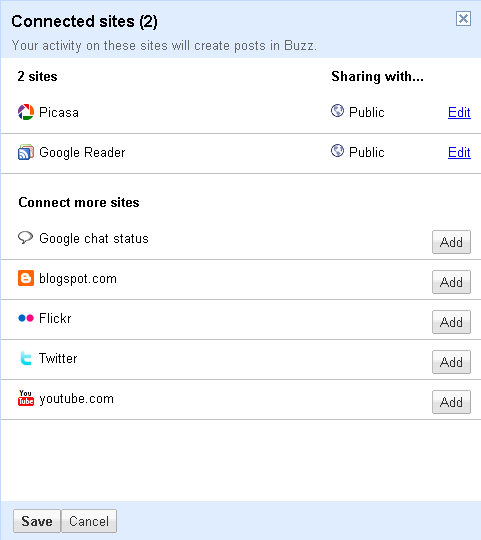Click the YouTube logo icon
Viewport: 481px width, 540px height.
(26, 398)
